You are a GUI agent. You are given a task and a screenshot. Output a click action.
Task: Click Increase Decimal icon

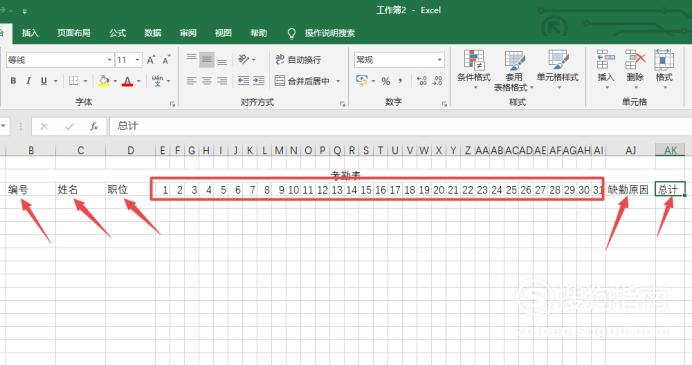pyautogui.click(x=421, y=81)
